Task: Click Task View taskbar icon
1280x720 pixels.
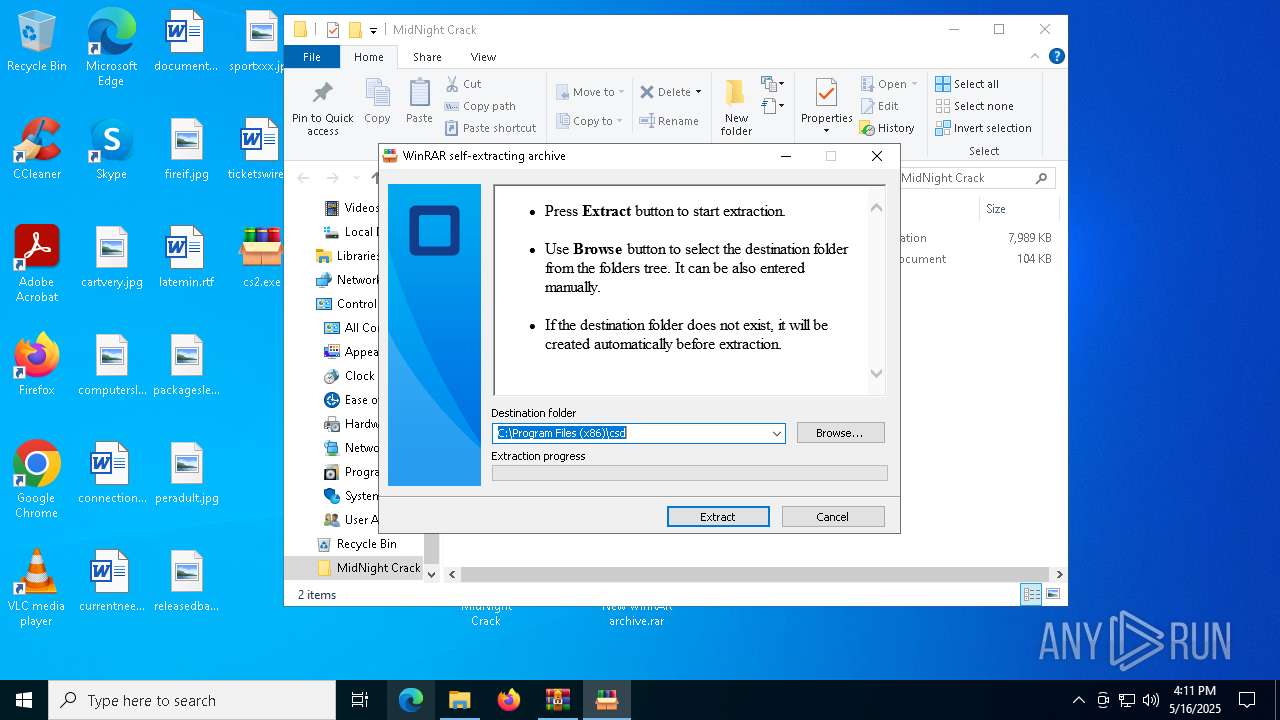Action: click(x=360, y=700)
